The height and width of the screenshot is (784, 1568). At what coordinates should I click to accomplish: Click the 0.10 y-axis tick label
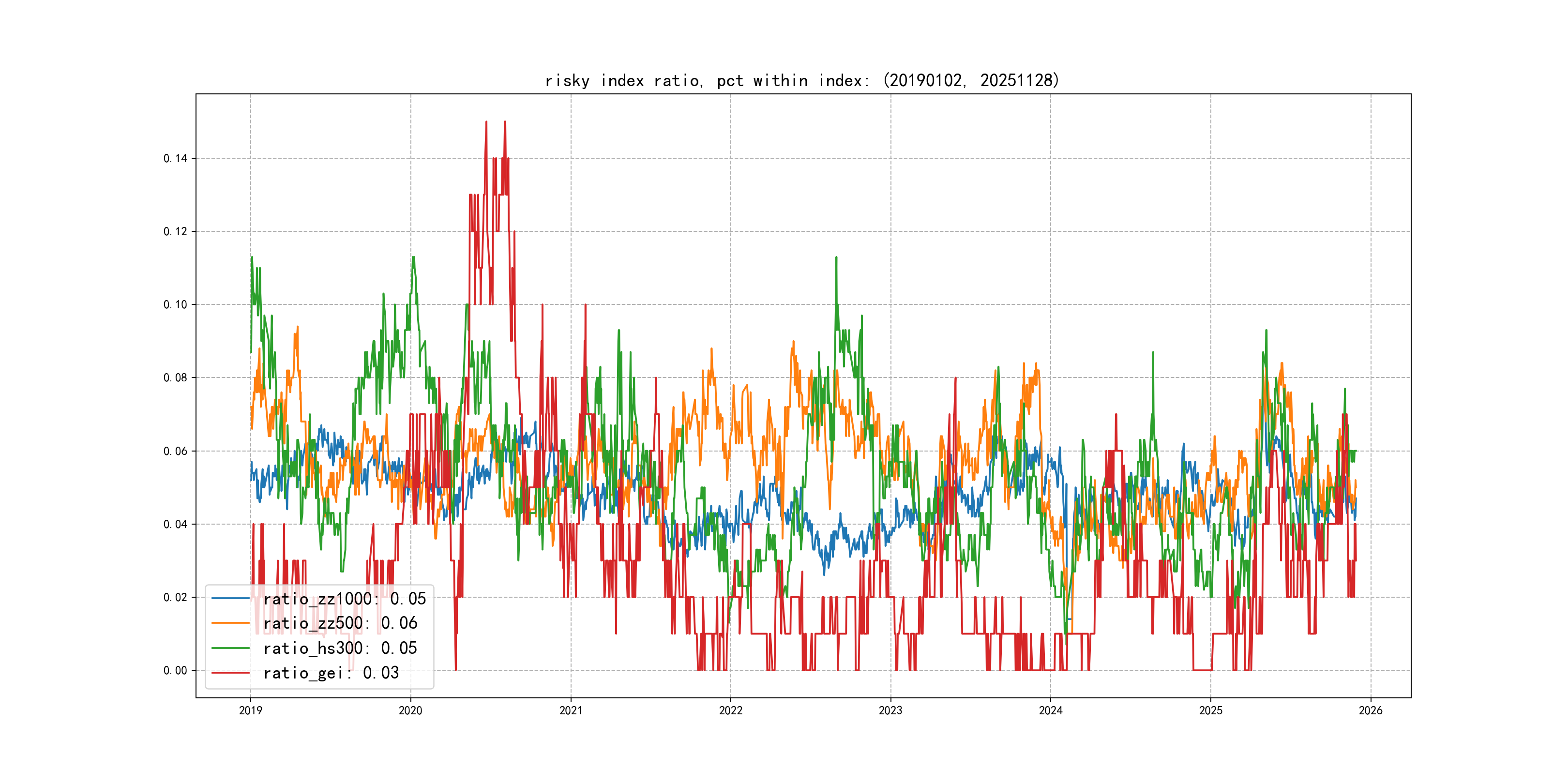click(x=175, y=304)
